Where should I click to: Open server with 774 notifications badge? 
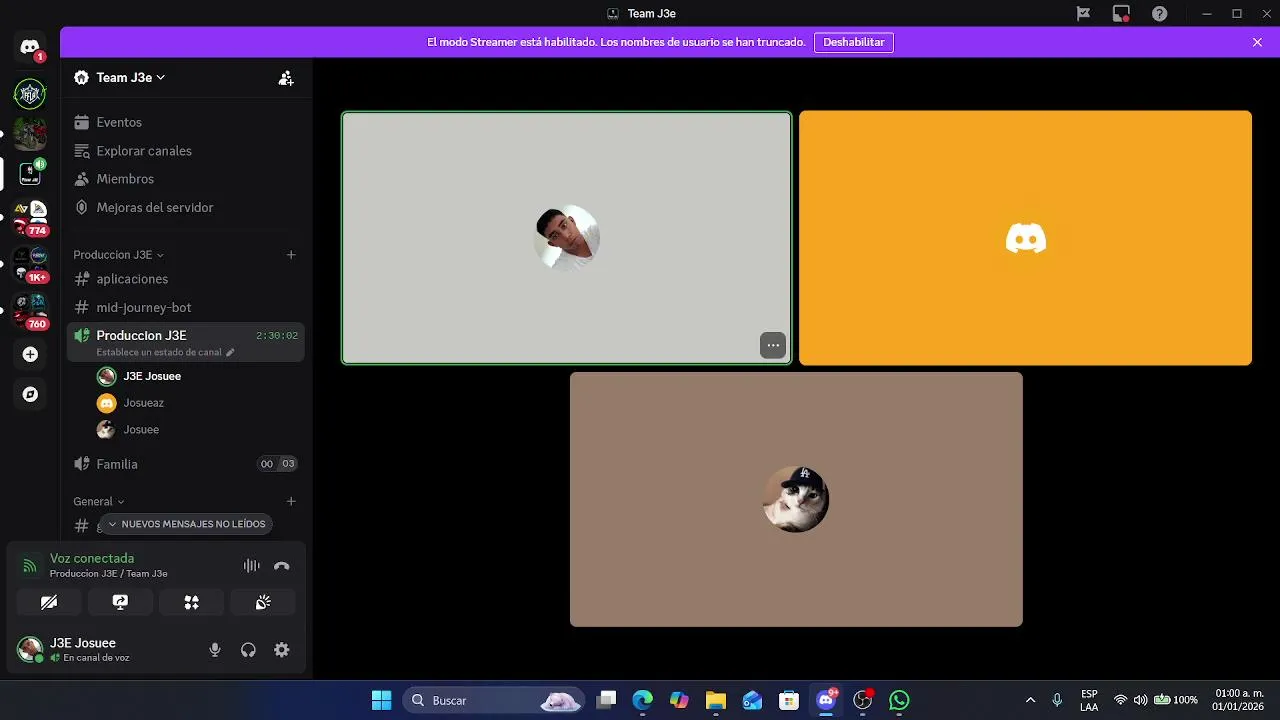[30, 218]
